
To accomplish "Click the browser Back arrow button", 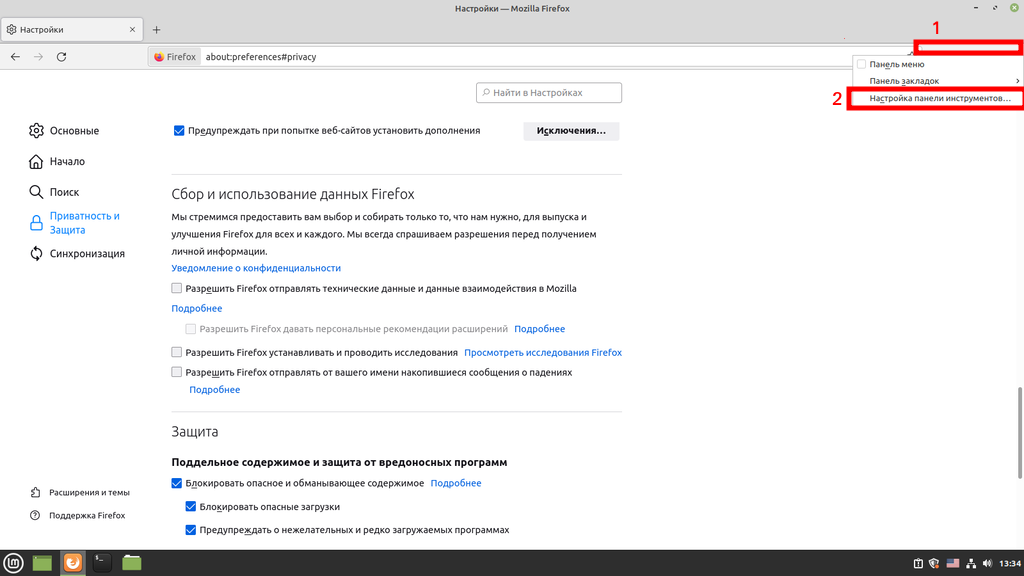I will (15, 57).
